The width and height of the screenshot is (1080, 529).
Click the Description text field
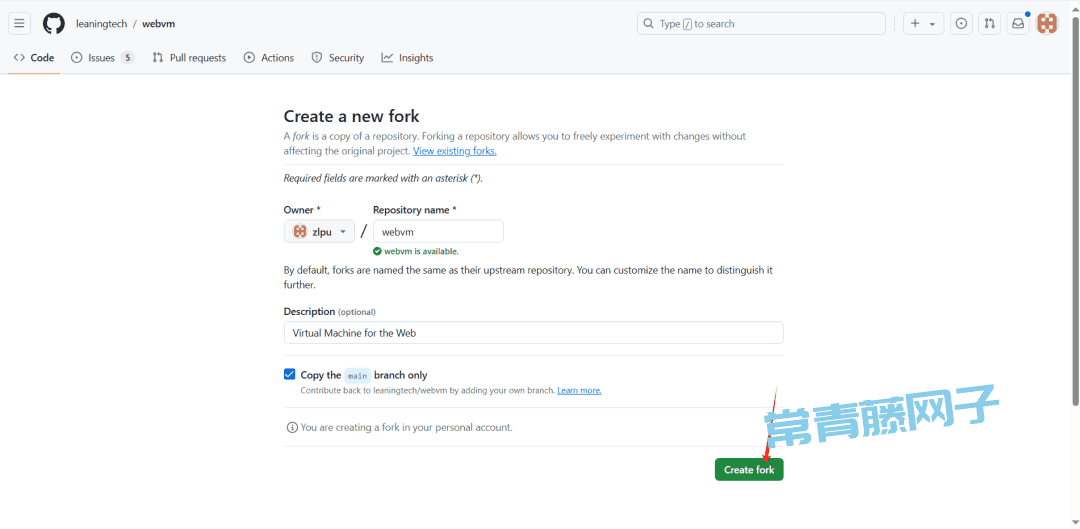534,333
